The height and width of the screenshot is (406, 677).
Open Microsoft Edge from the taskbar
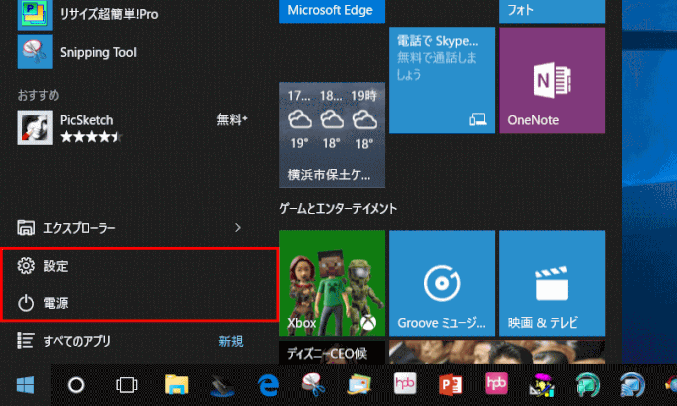pos(268,384)
